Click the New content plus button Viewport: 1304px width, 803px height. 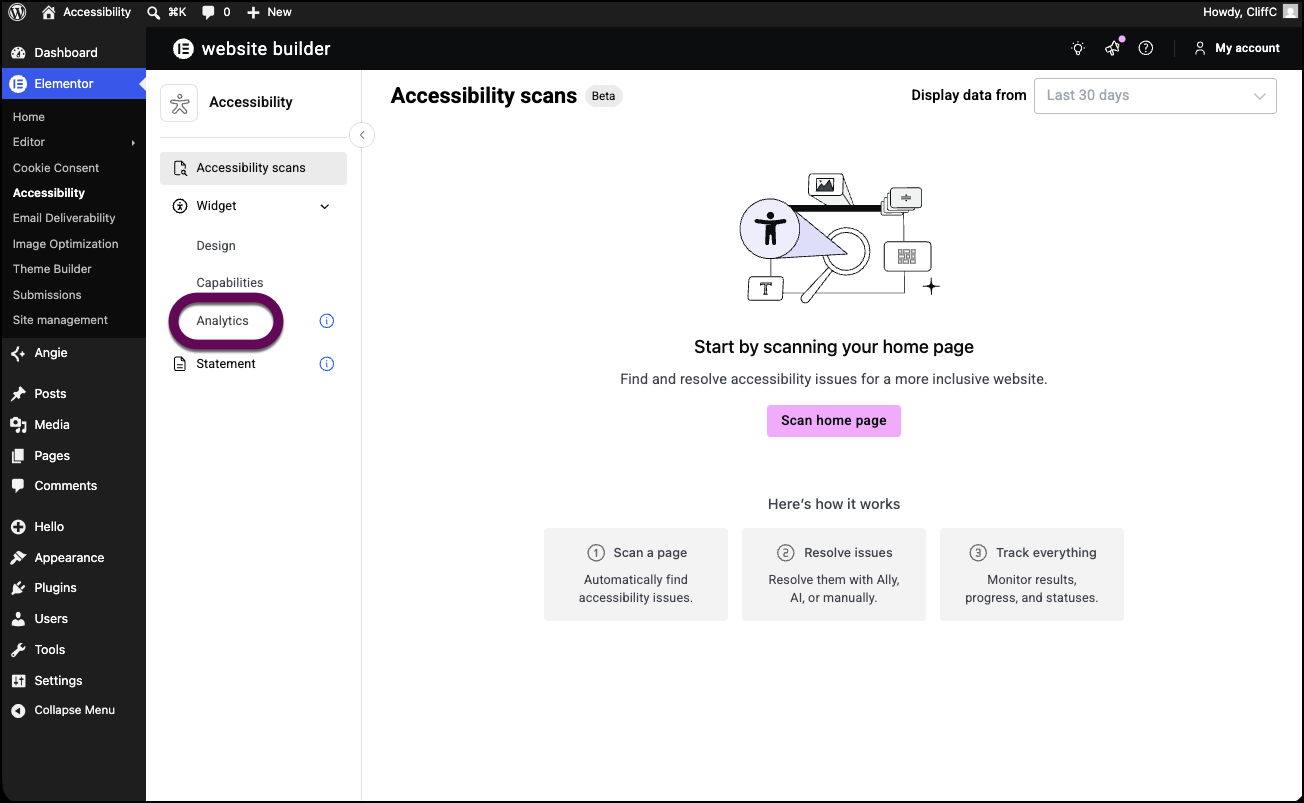click(x=270, y=12)
